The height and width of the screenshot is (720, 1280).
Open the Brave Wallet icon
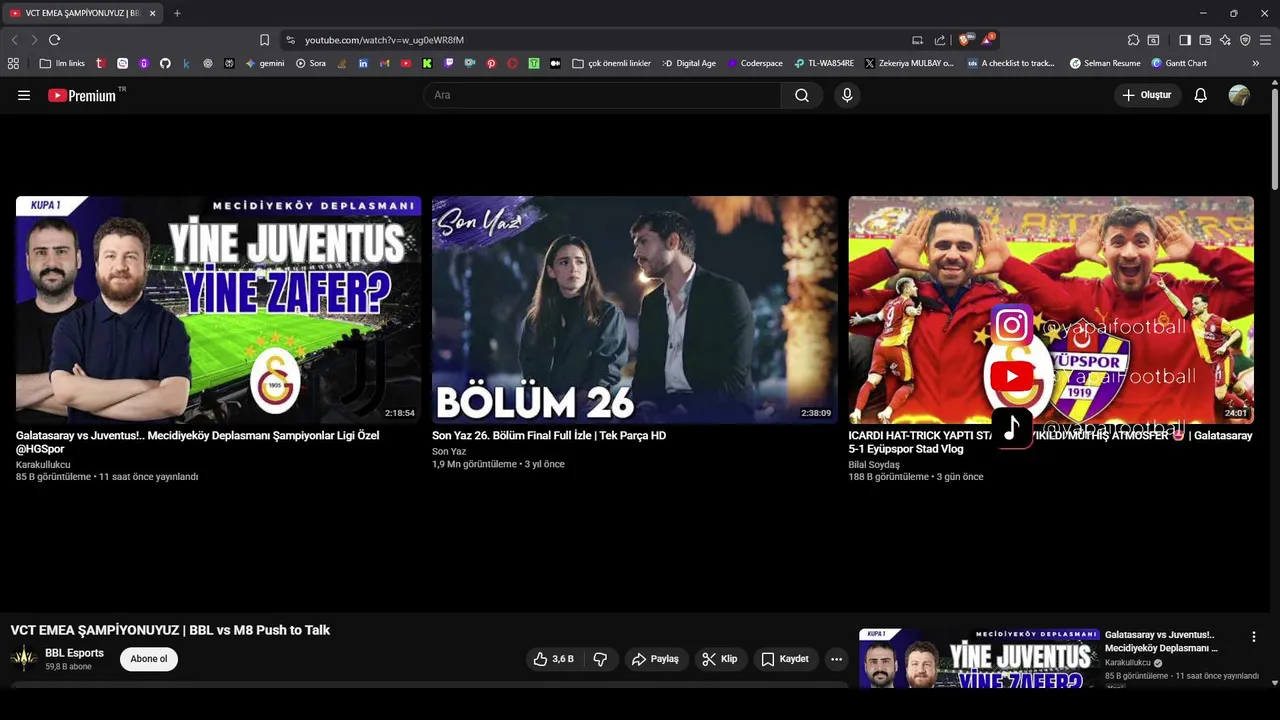coord(1205,40)
